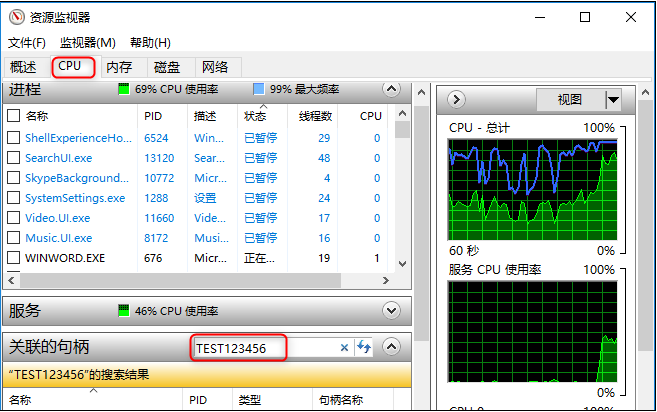Sort processes by 名称 column header
This screenshot has width=657, height=412.
tap(37, 116)
